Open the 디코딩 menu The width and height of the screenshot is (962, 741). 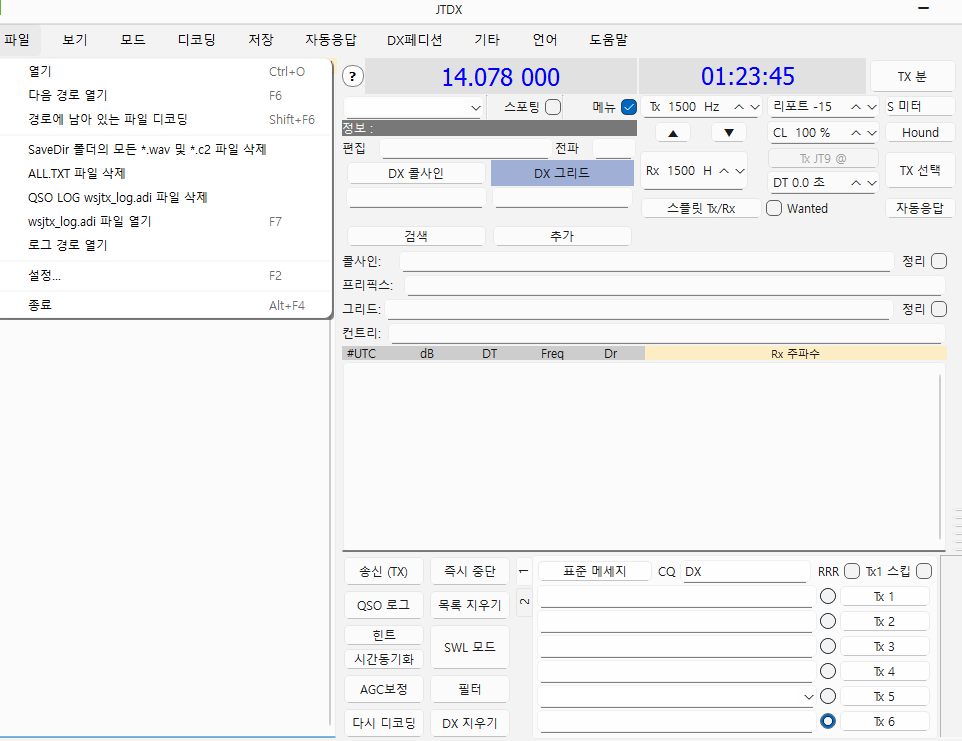pyautogui.click(x=196, y=40)
